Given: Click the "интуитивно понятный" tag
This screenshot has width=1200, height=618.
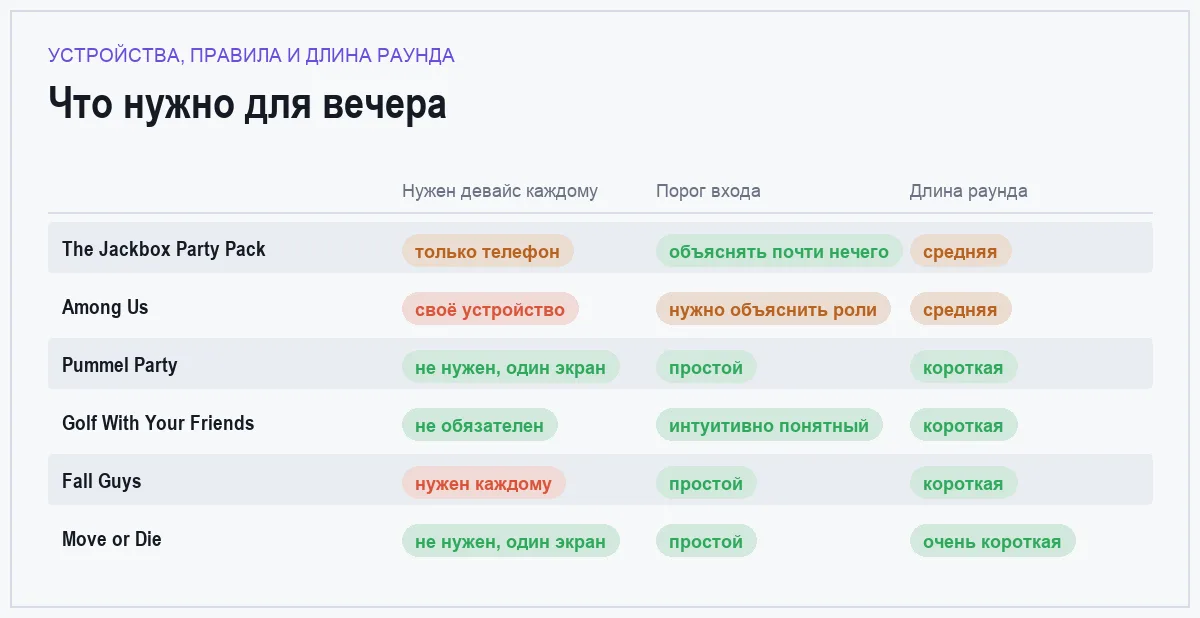Looking at the screenshot, I should [x=769, y=425].
